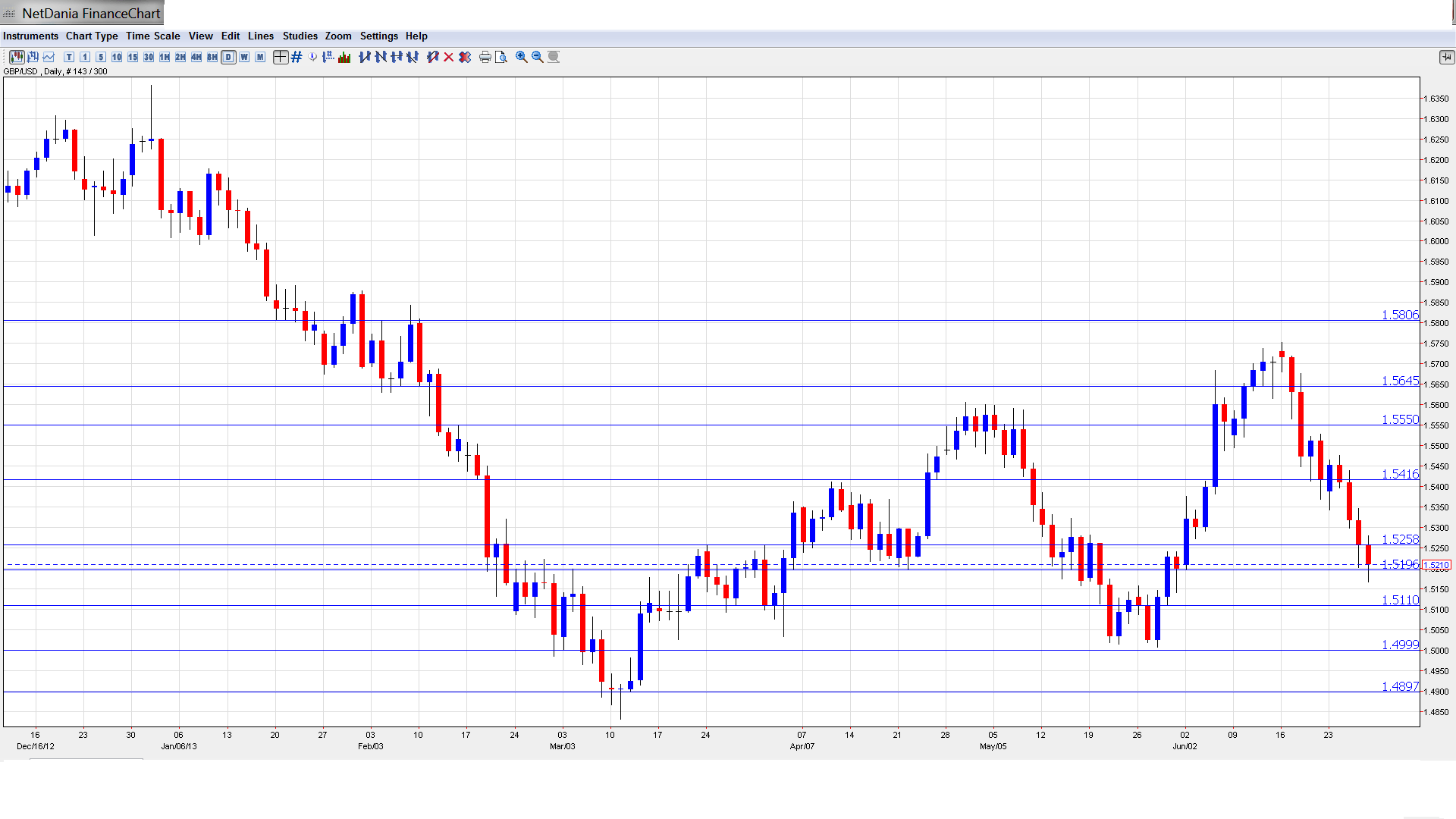Select the Weekly time scale button
Screen dimensions: 1456x819
coord(244,57)
